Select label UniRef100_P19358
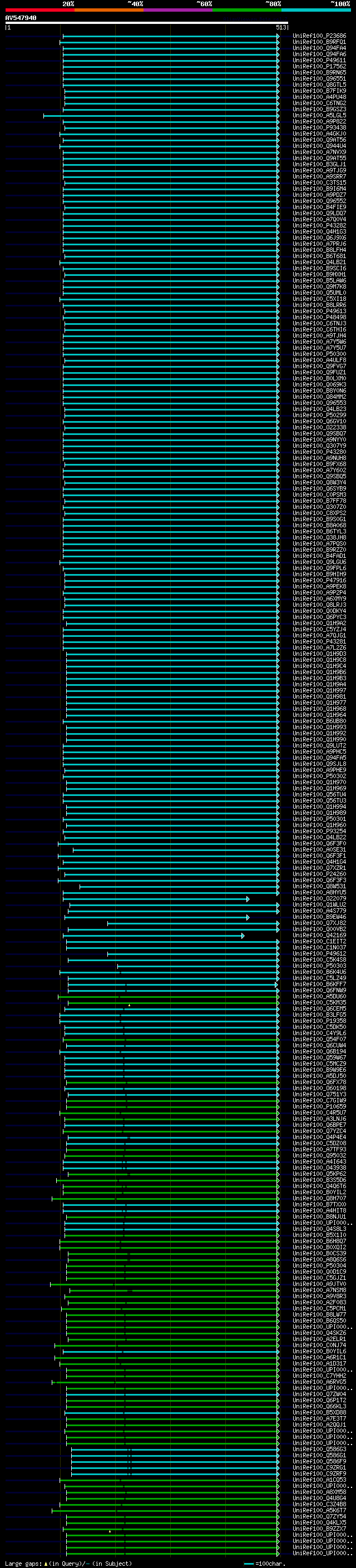Screen dimensions: 356x1568 tap(319, 1021)
